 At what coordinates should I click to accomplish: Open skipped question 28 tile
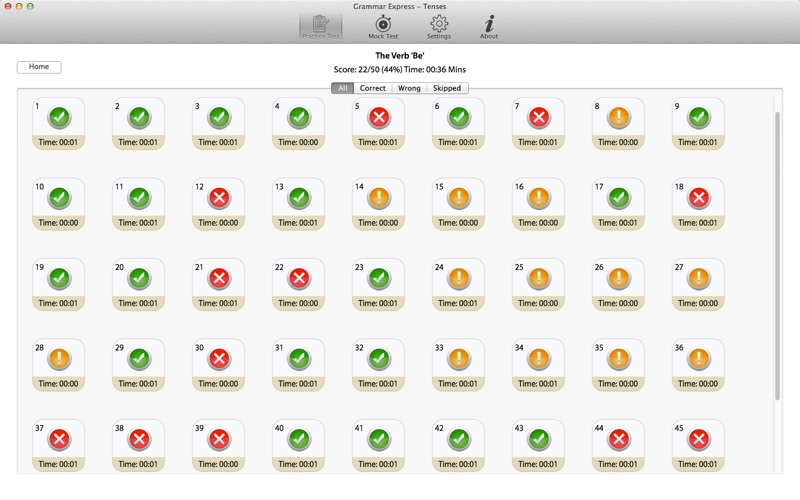59,358
